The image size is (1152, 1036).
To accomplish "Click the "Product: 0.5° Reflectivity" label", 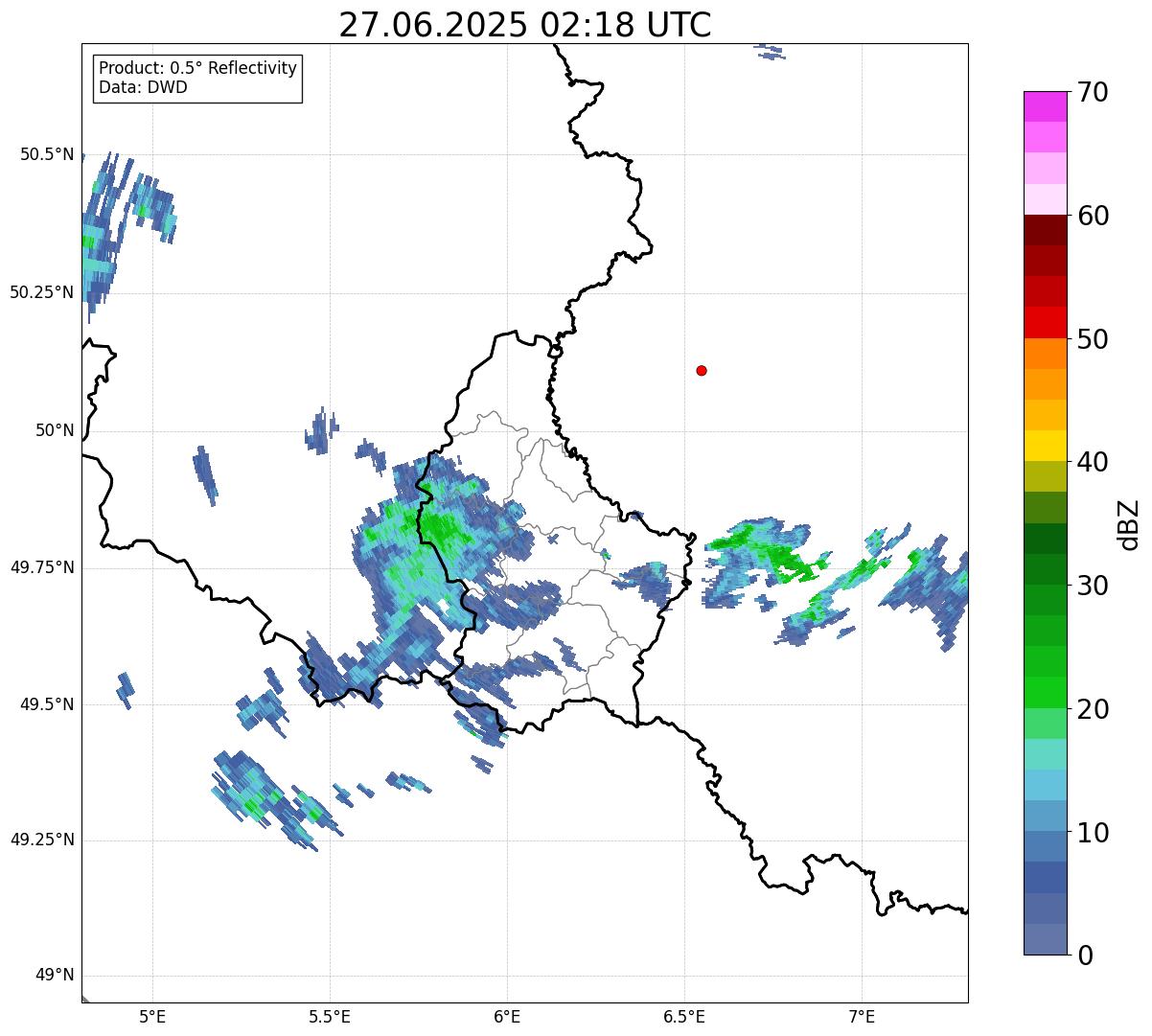I will tap(198, 69).
